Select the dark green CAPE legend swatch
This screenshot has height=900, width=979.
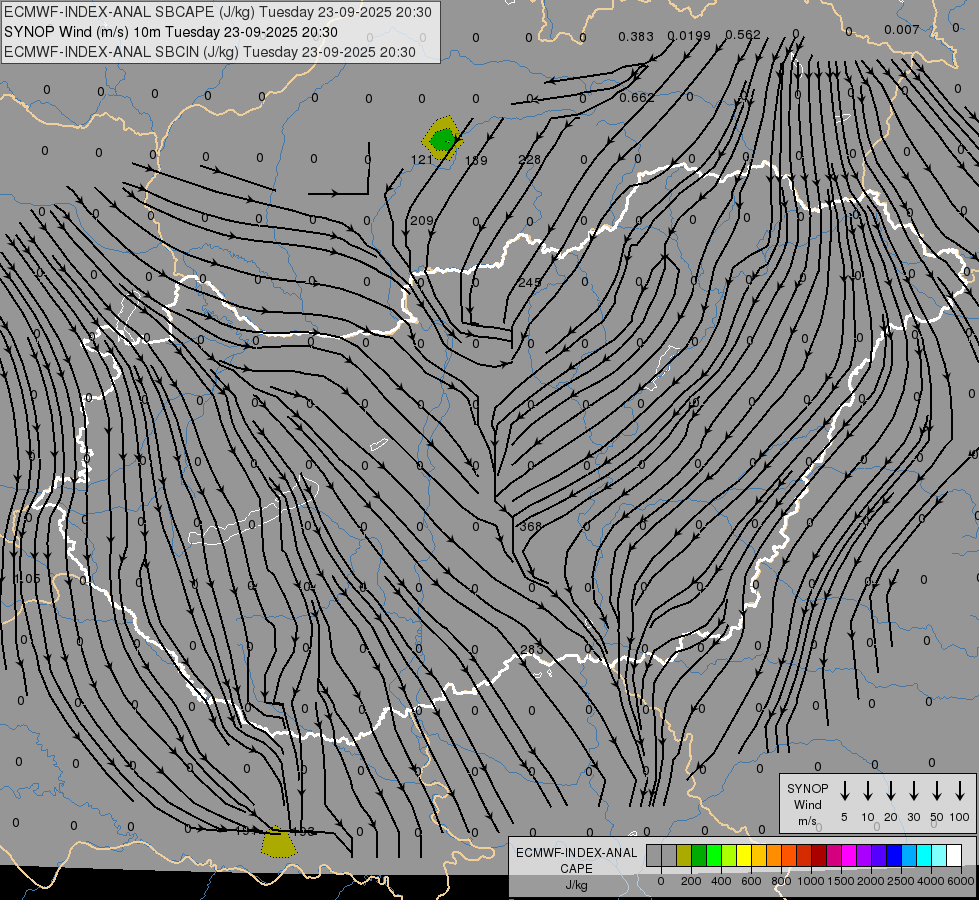[x=699, y=855]
